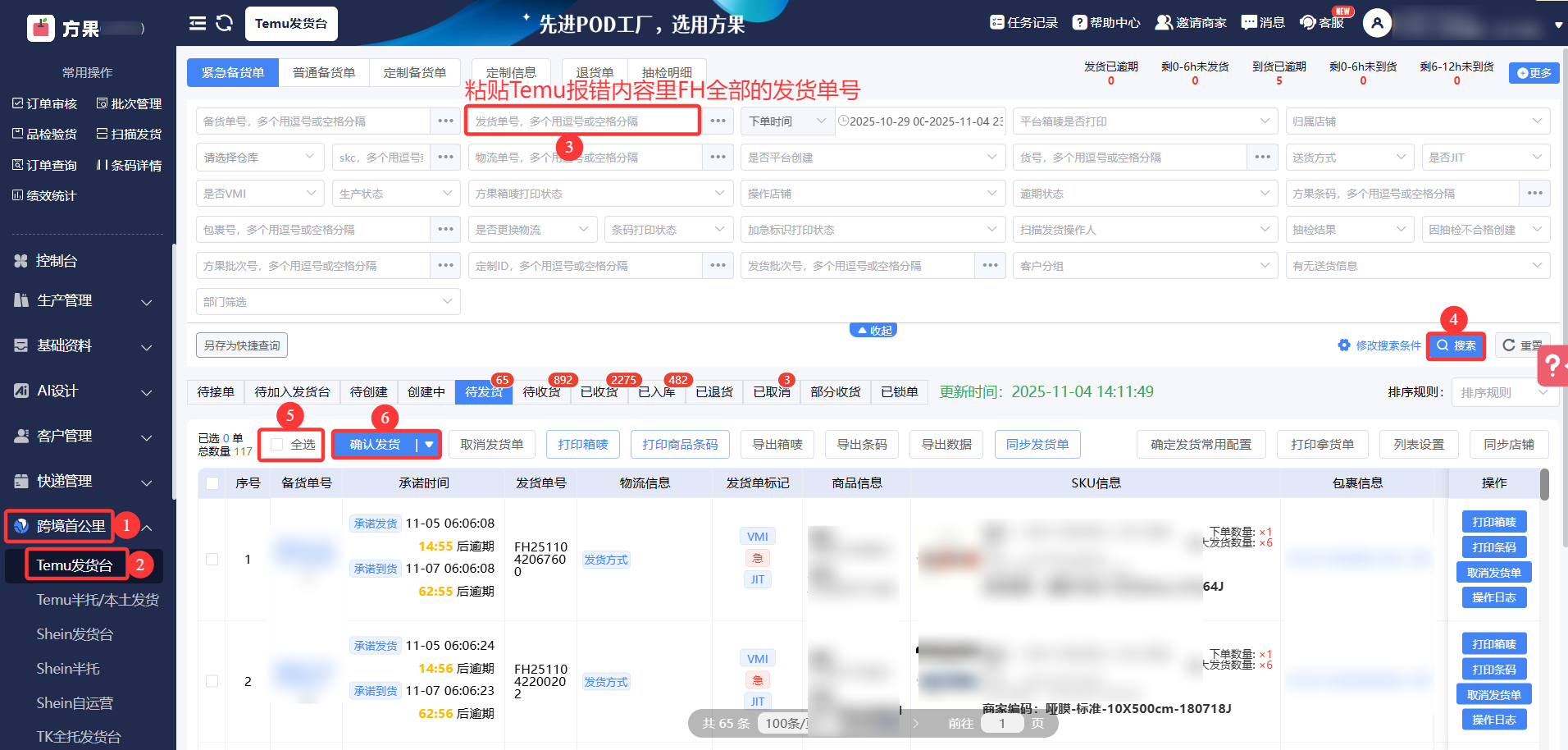1568x750 pixels.
Task: Click the 导出数据 button
Action: click(946, 445)
